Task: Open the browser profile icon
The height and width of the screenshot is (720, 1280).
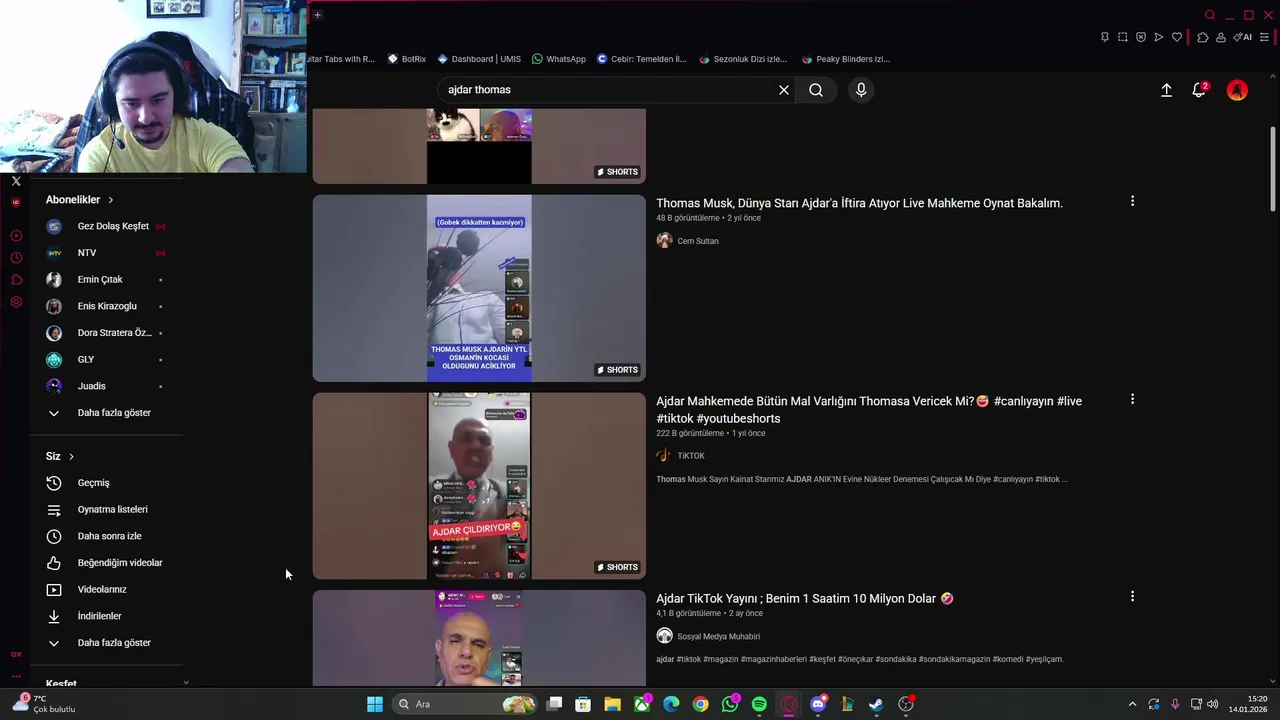Action: coord(1221,37)
